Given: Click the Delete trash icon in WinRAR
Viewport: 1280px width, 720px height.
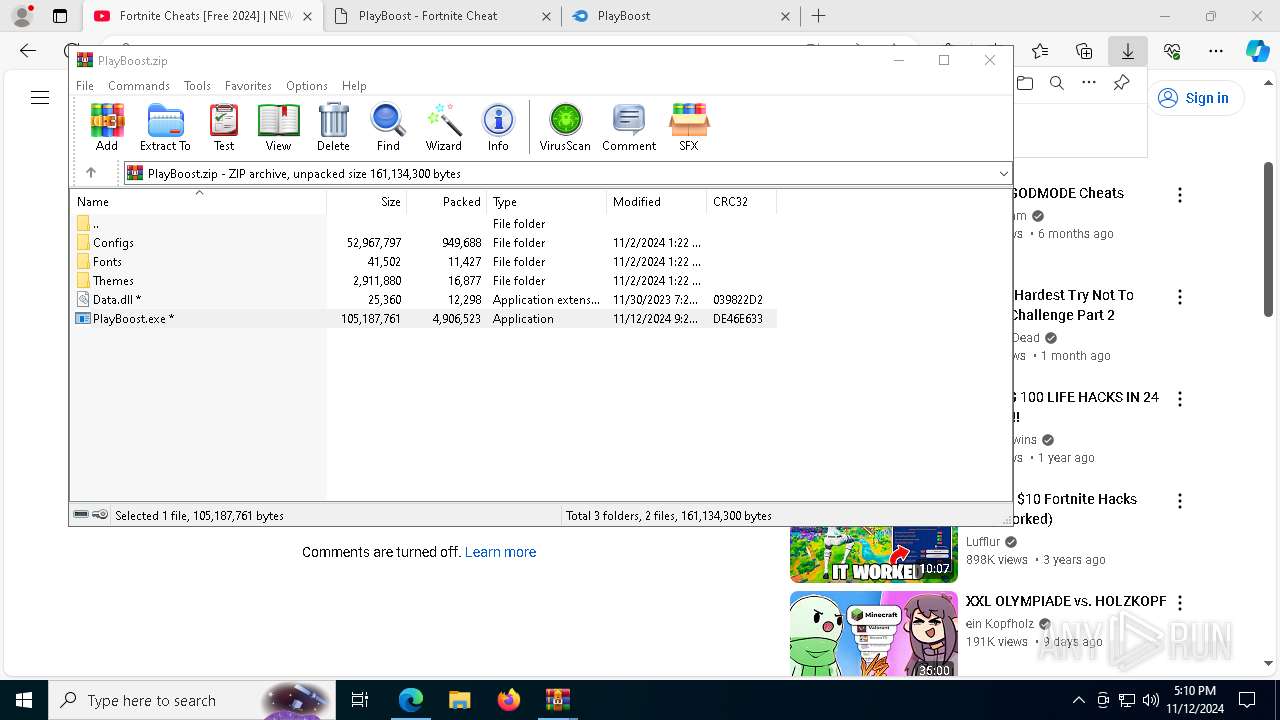Looking at the screenshot, I should 333,127.
